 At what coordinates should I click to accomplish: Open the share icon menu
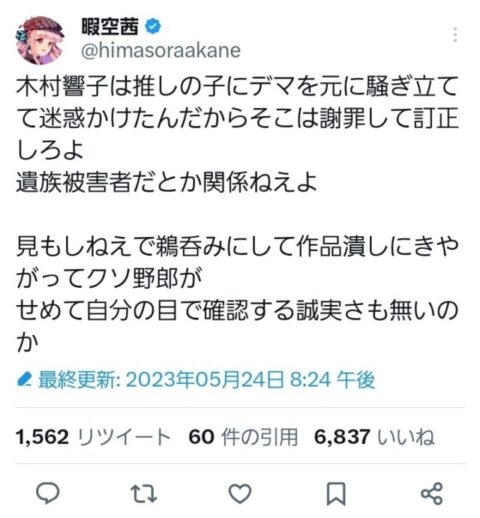tap(432, 493)
